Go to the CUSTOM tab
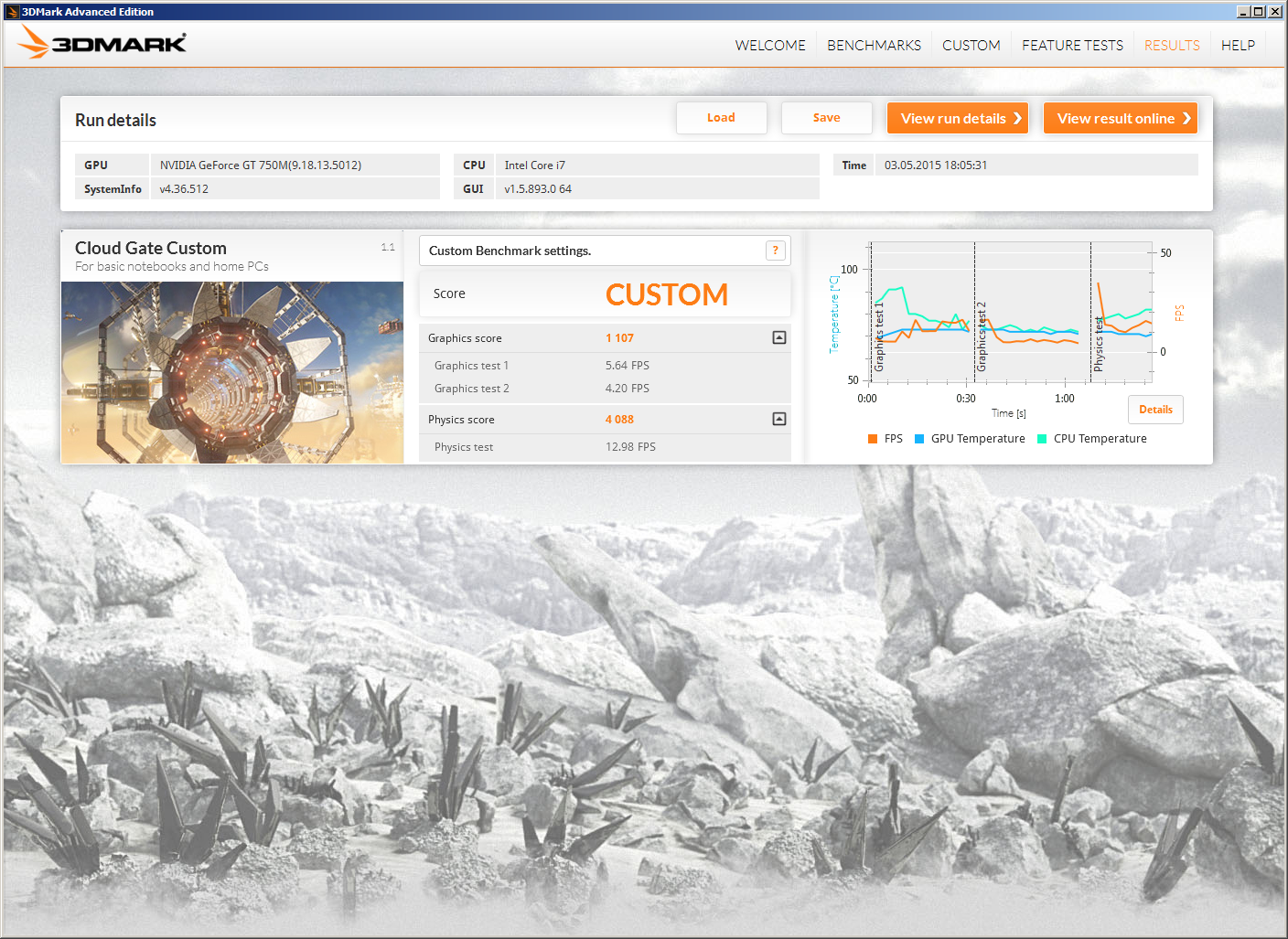 point(971,46)
